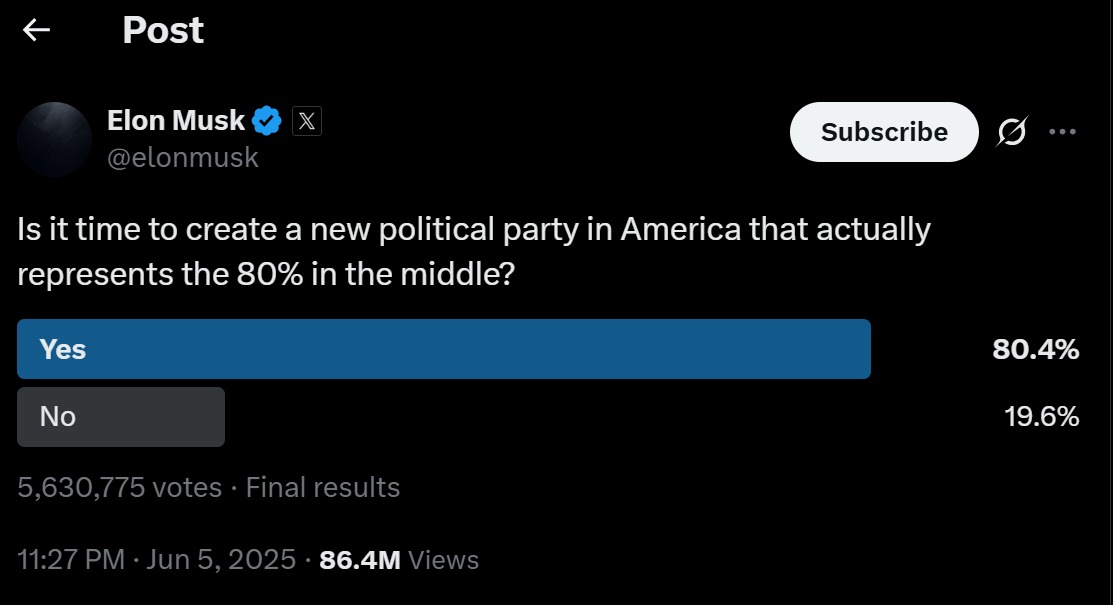The height and width of the screenshot is (605, 1113).
Task: Click the 19.6% poll percentage
Action: point(1041,416)
